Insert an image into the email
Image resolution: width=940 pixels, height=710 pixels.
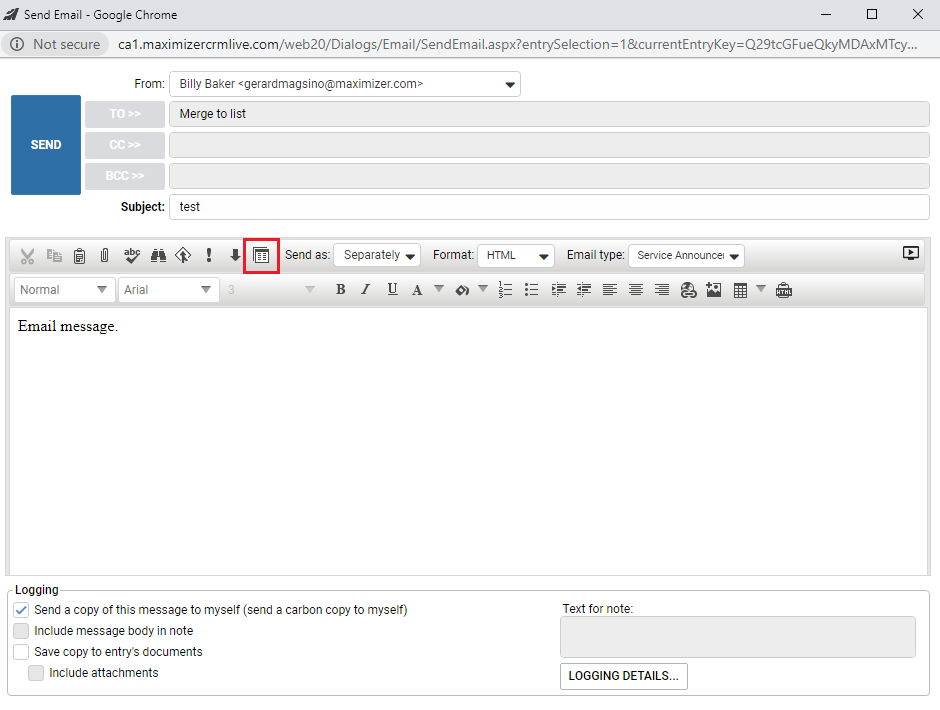(x=713, y=290)
